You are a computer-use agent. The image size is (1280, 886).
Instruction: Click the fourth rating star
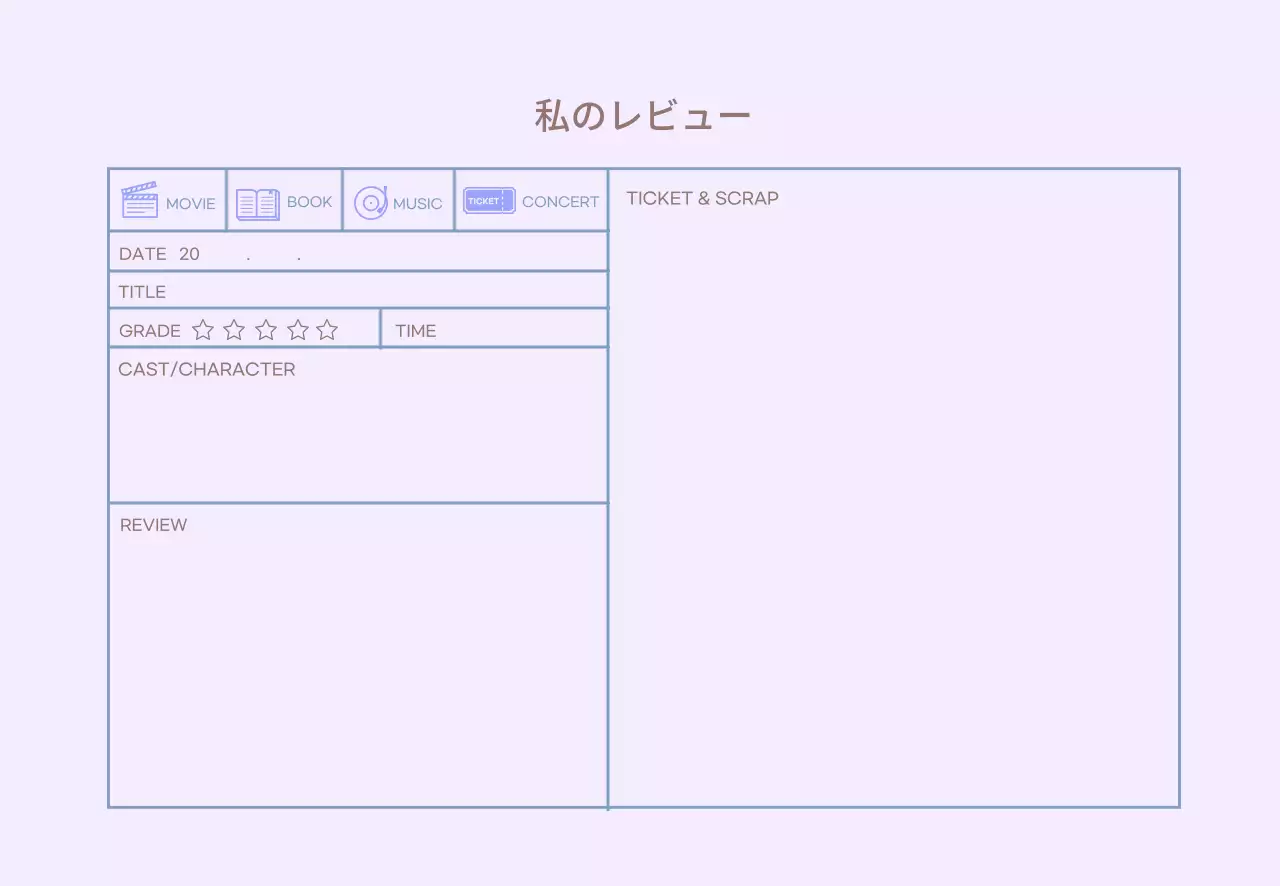click(x=296, y=329)
